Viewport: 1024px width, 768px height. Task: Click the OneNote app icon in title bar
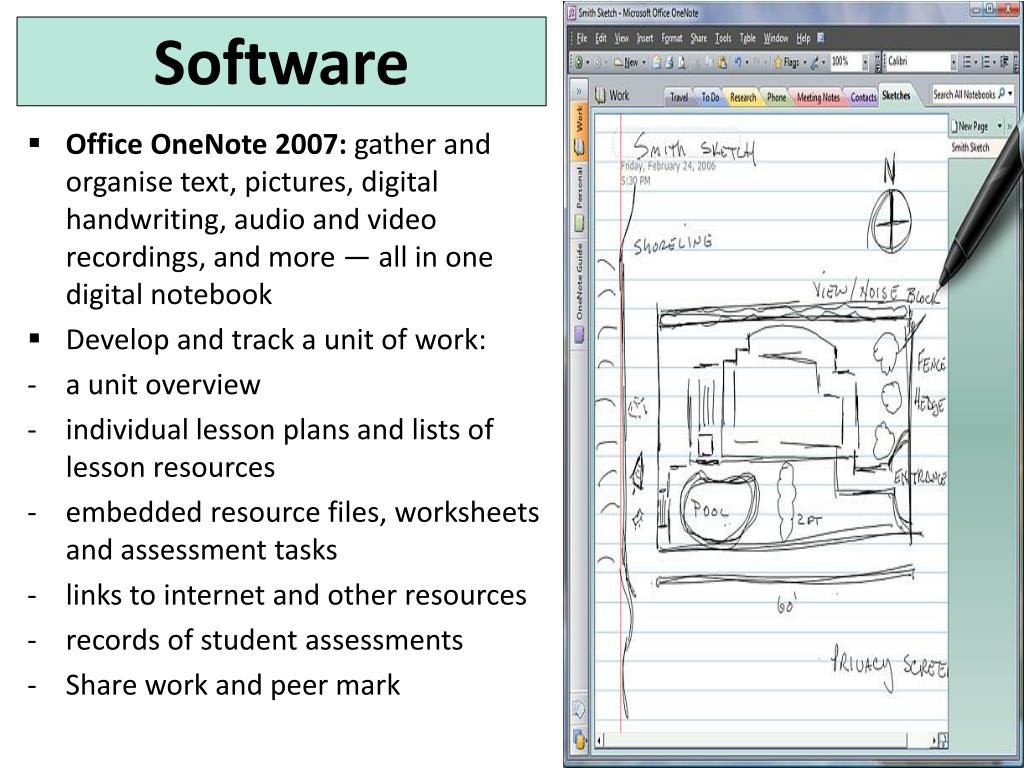pyautogui.click(x=572, y=12)
